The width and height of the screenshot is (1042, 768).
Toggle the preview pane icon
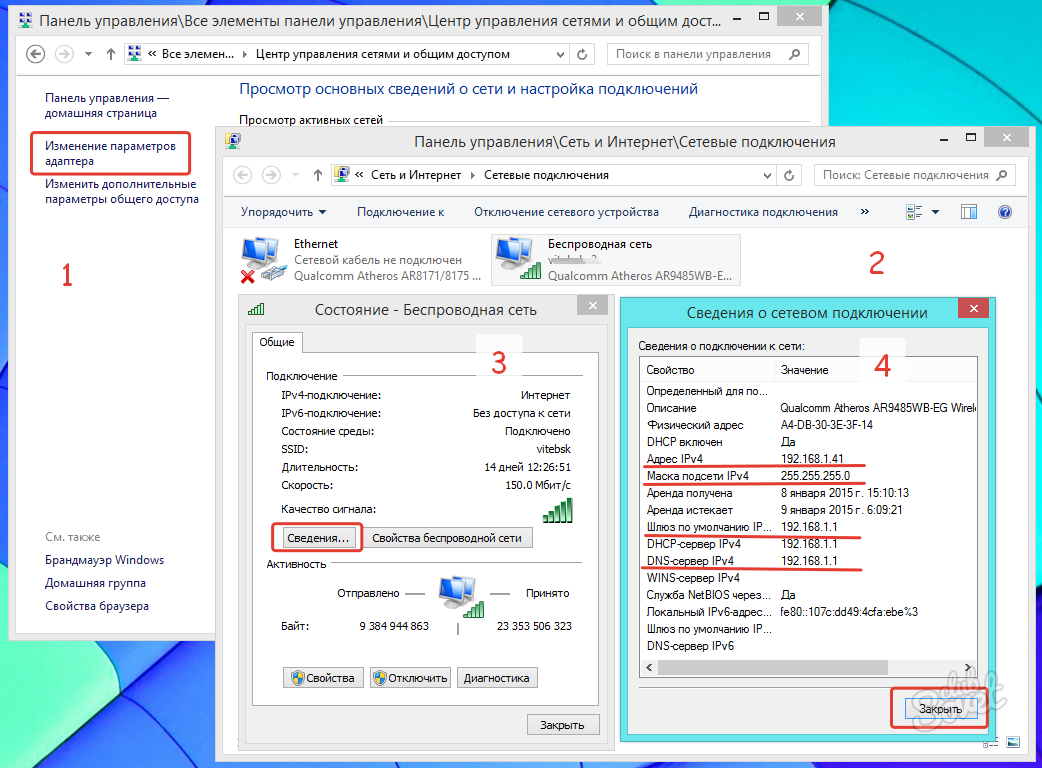tap(969, 212)
